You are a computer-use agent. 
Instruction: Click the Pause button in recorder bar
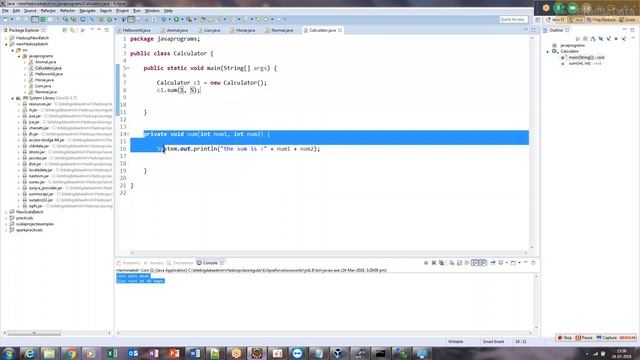(584, 338)
